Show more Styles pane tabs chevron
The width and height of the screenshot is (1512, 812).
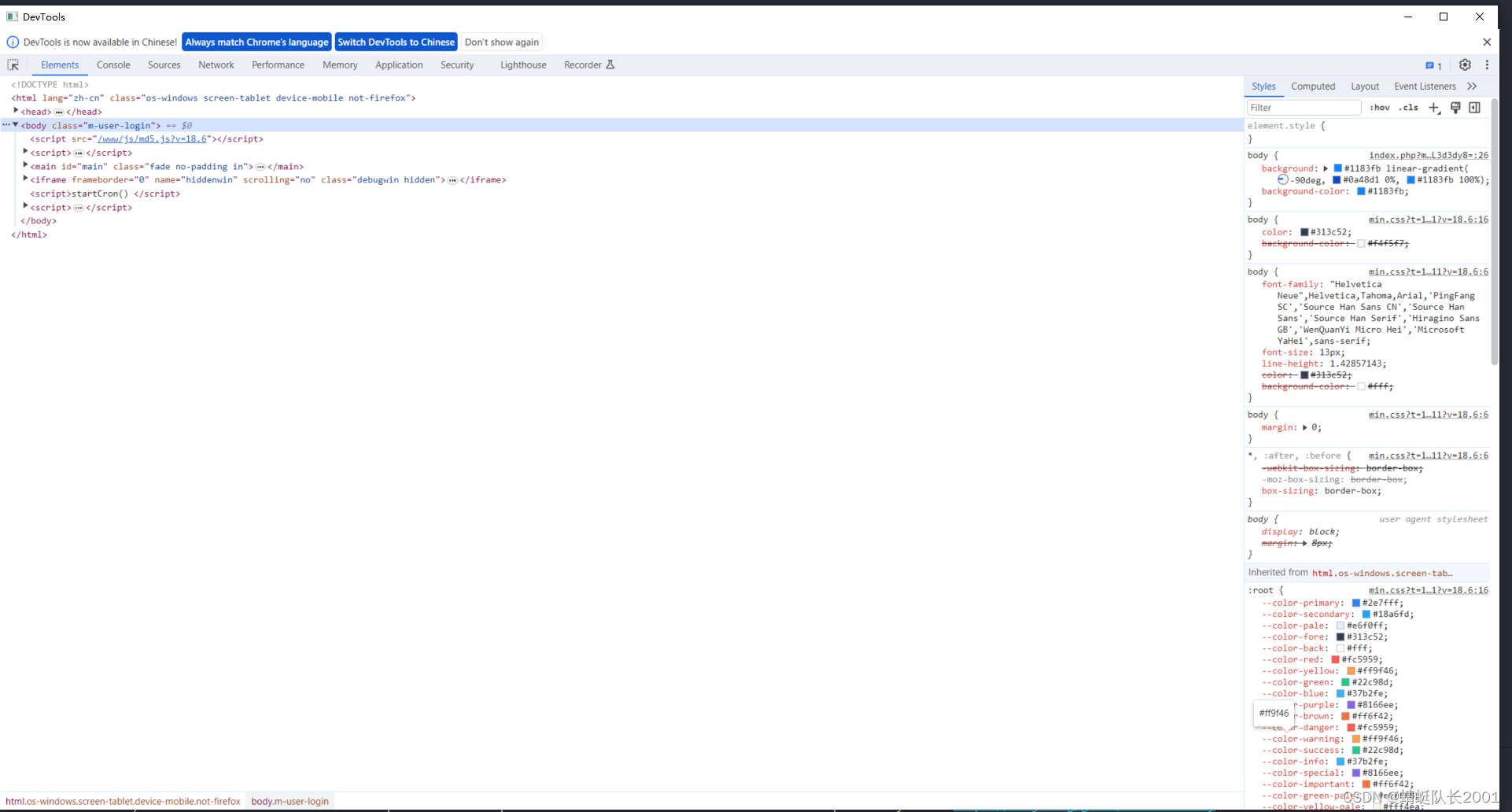point(1472,87)
